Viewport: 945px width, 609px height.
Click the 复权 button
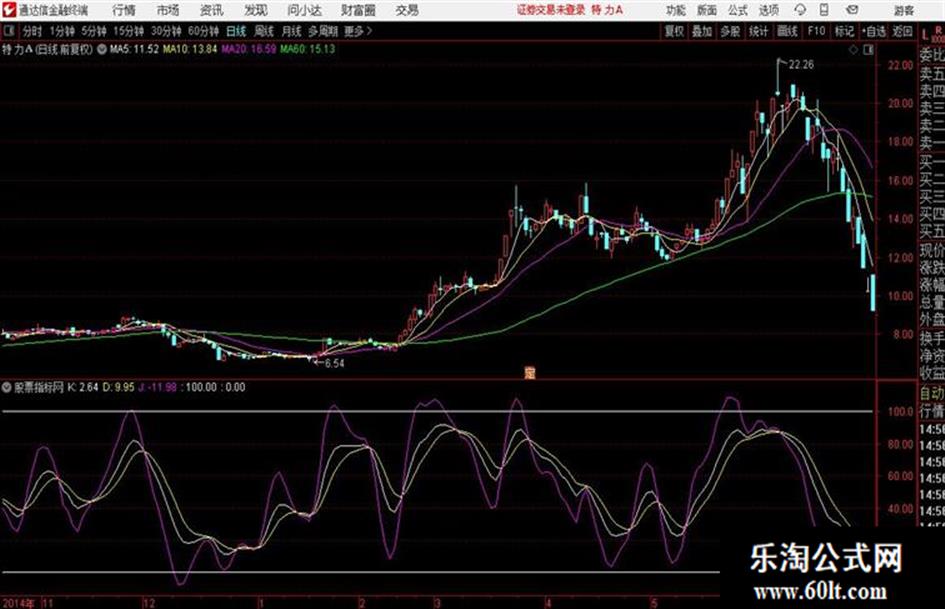(674, 31)
